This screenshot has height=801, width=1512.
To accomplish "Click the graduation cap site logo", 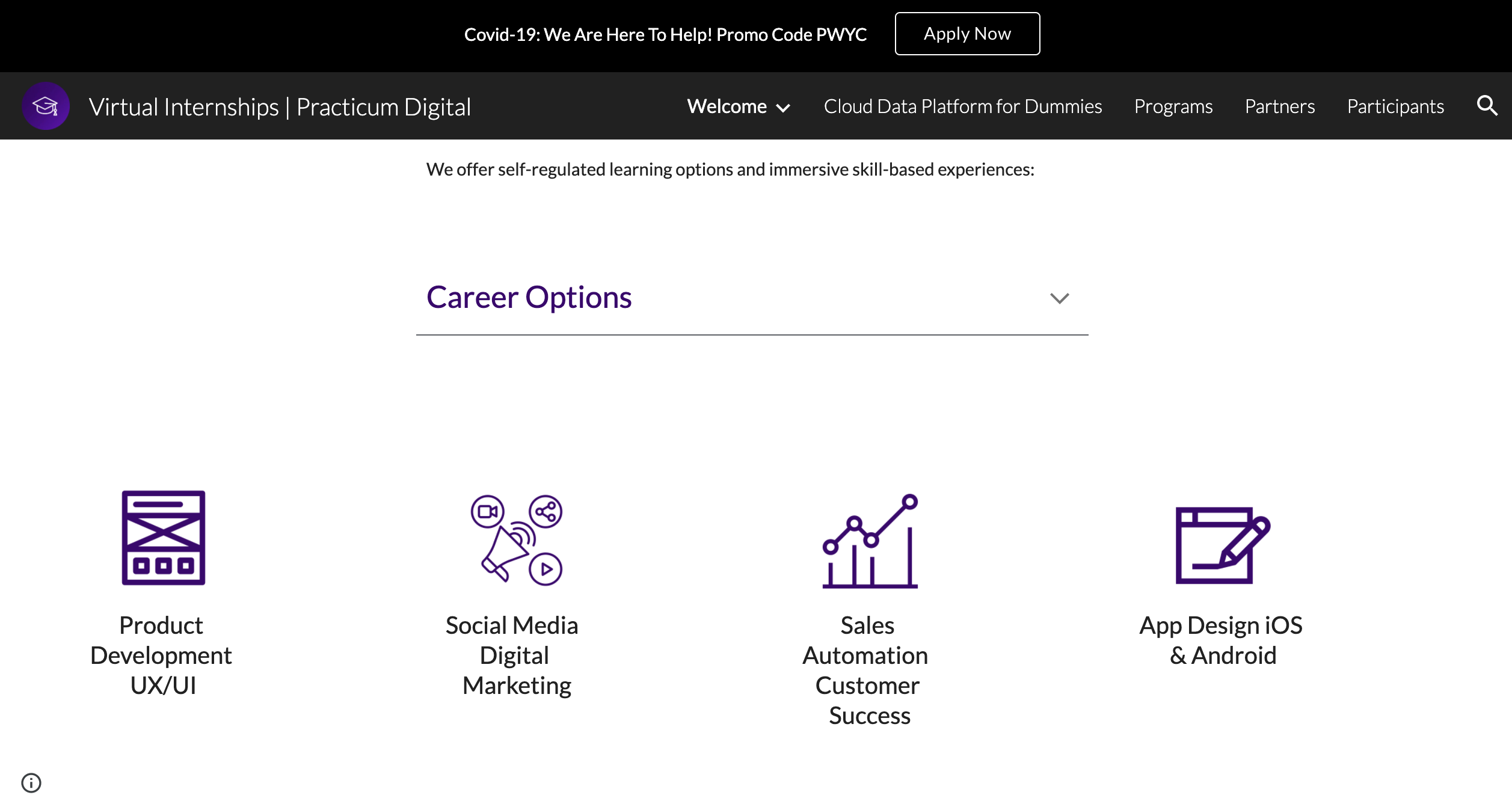I will point(46,106).
